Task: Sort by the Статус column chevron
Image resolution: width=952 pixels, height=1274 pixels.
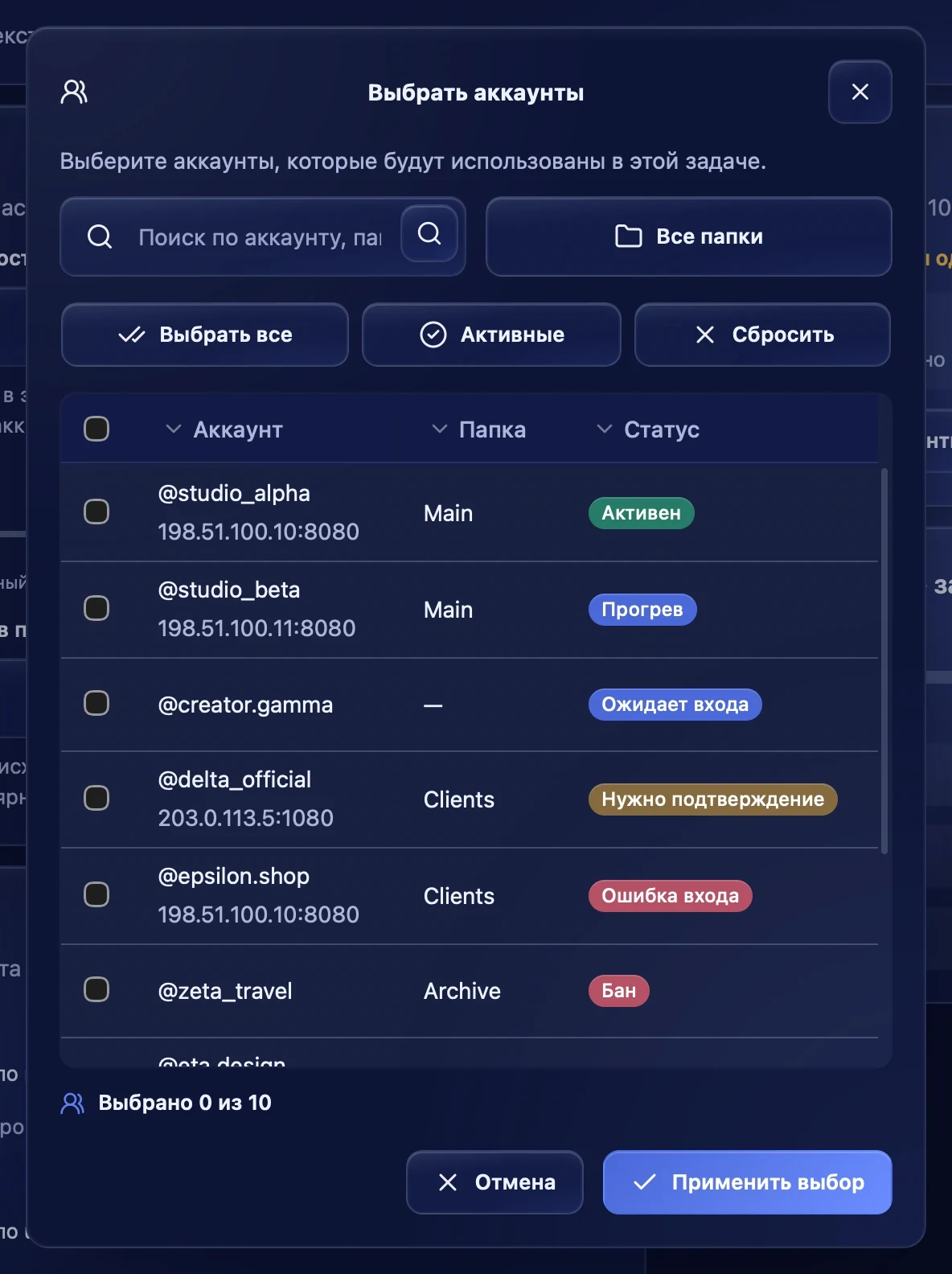Action: [604, 429]
